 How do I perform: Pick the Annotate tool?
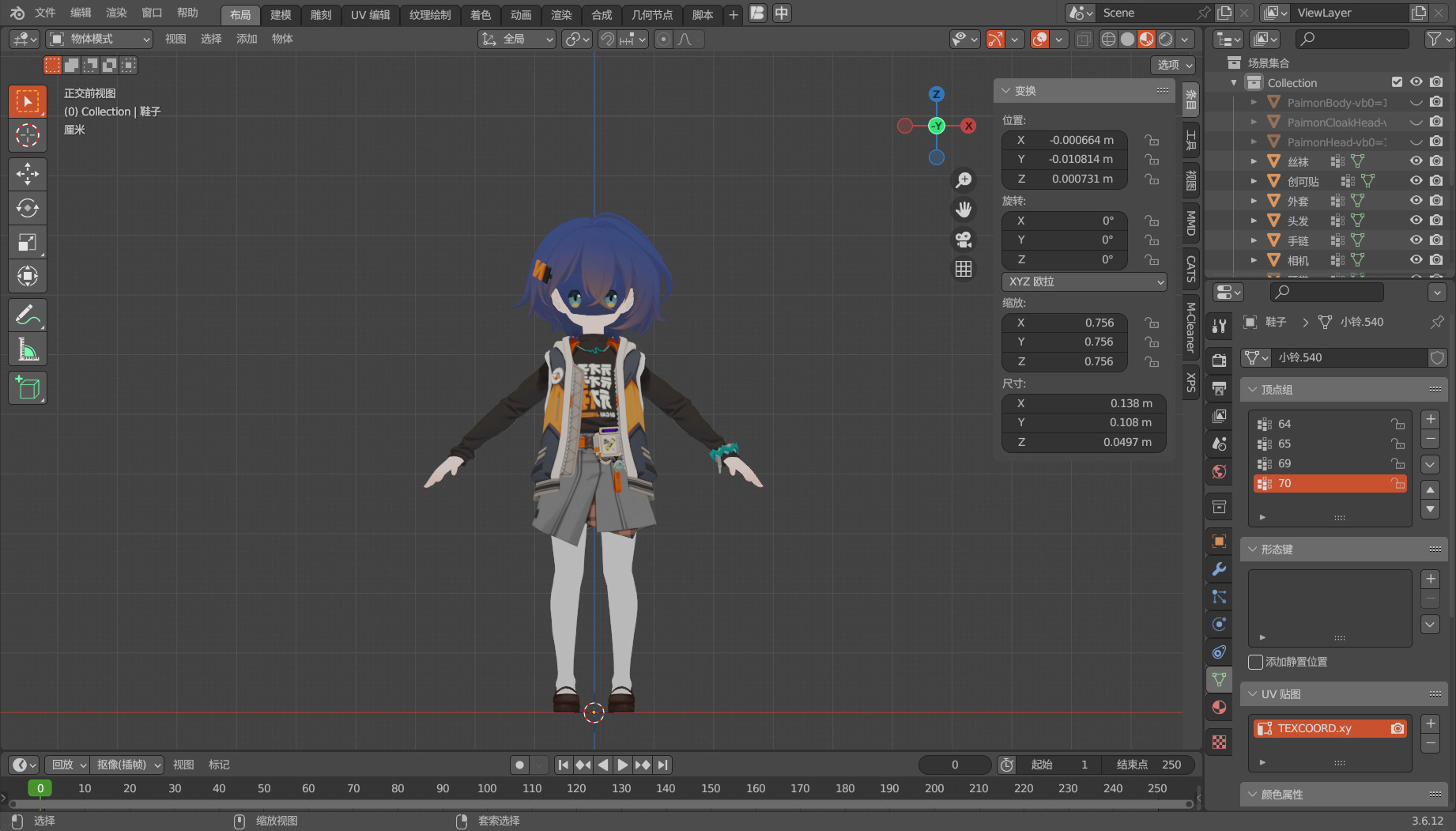tap(28, 315)
